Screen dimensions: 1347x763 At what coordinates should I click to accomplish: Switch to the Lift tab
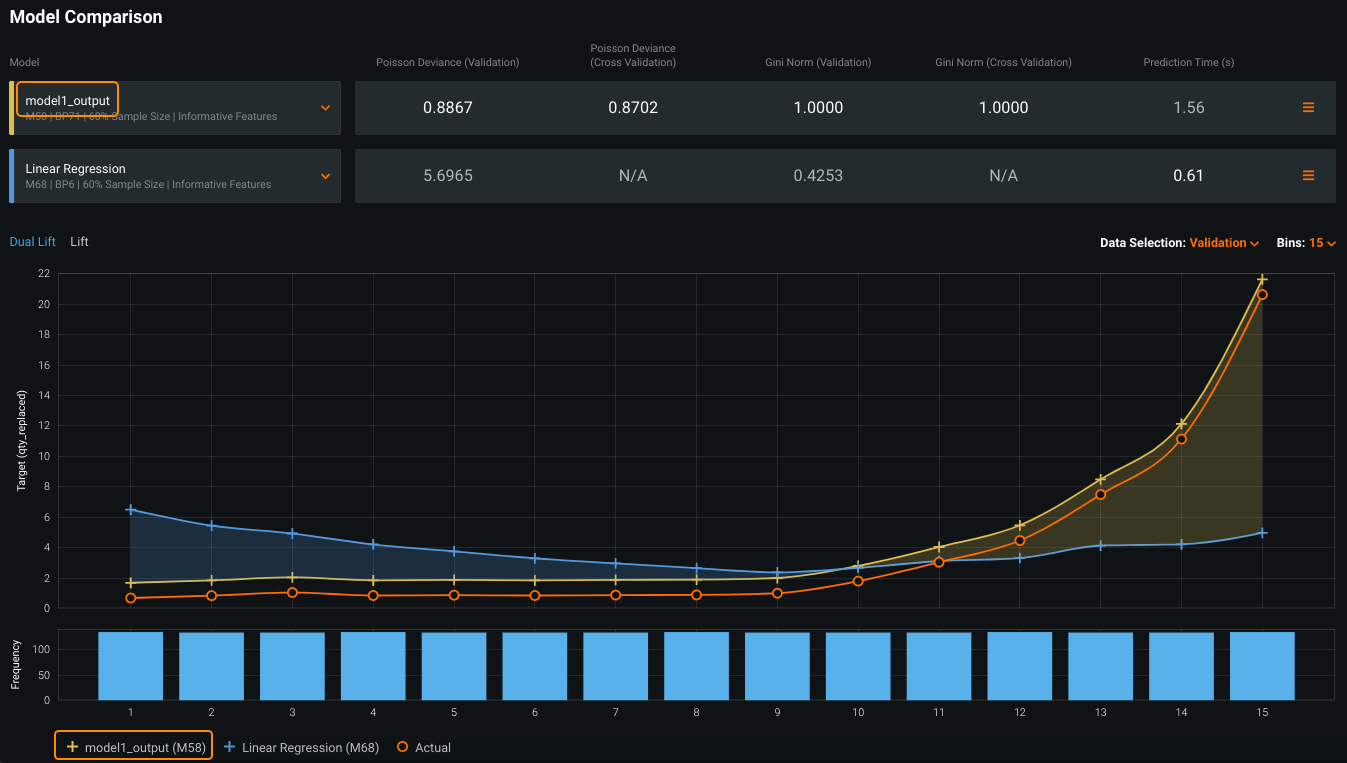coord(79,242)
